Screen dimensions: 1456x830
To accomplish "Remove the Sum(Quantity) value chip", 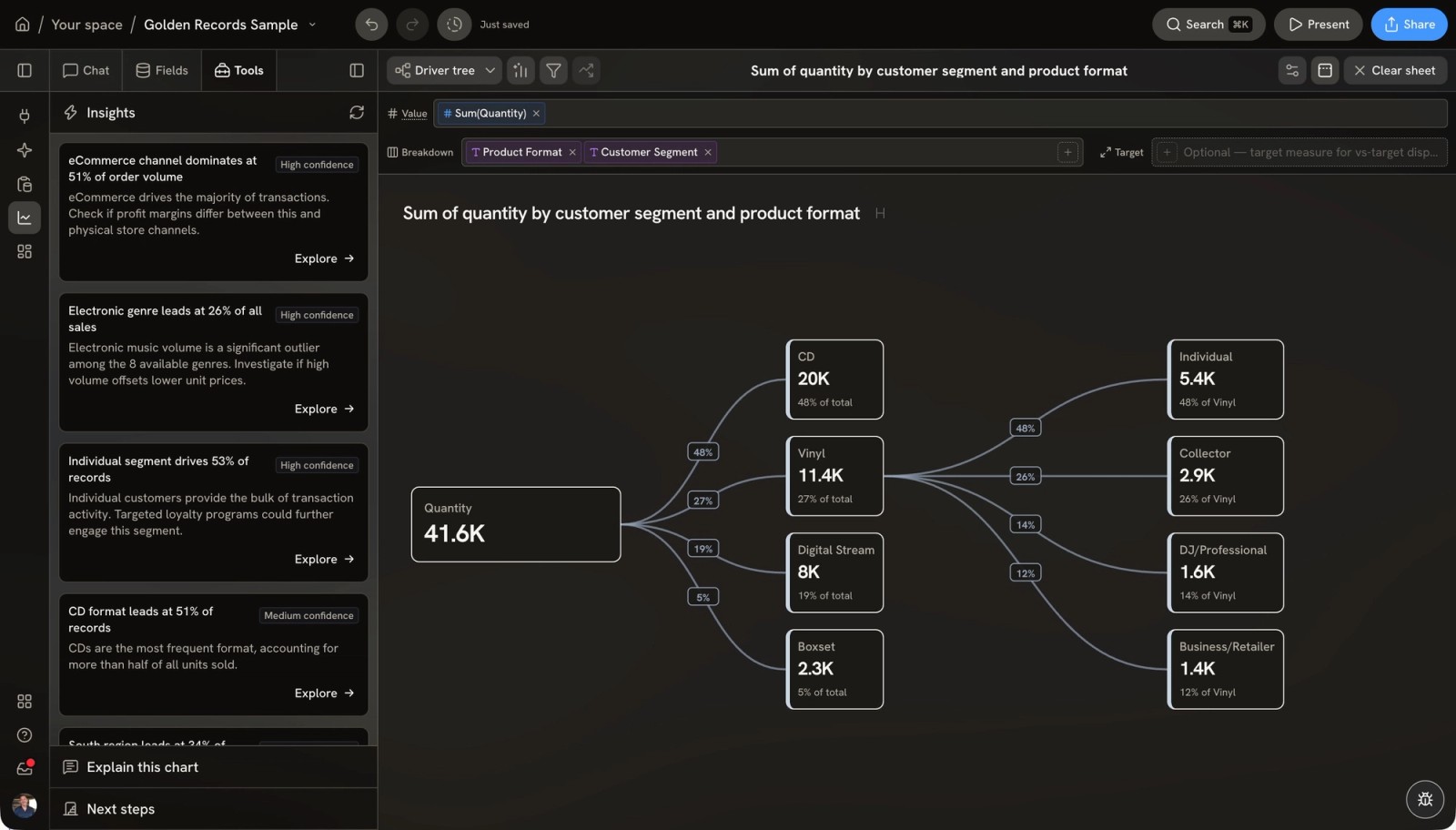I will coord(536,113).
